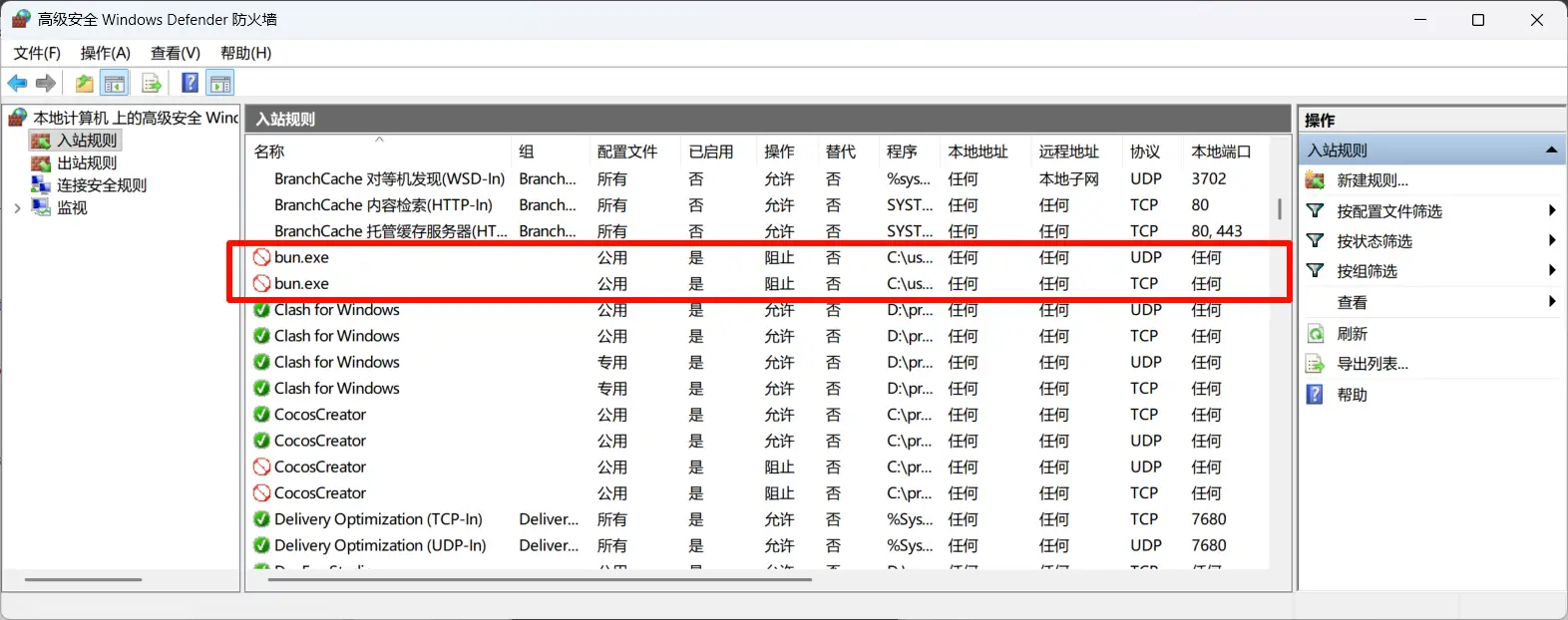Open the 查看(V) menu in menu bar

pos(175,53)
